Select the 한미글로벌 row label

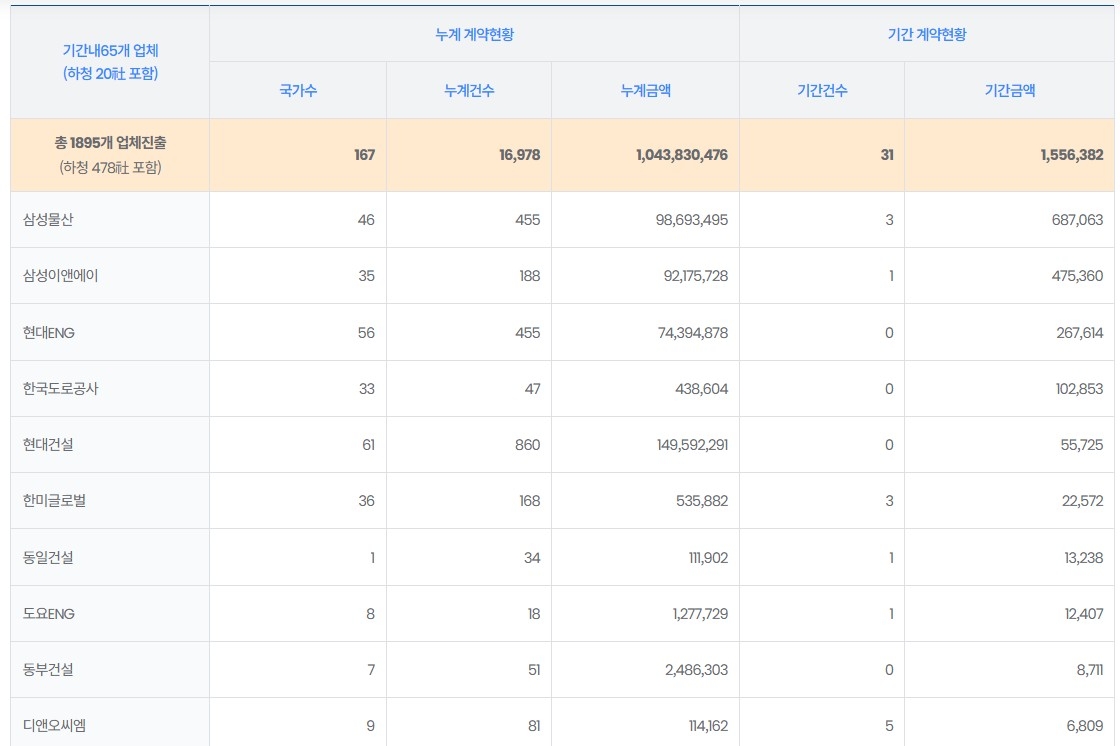pos(54,501)
